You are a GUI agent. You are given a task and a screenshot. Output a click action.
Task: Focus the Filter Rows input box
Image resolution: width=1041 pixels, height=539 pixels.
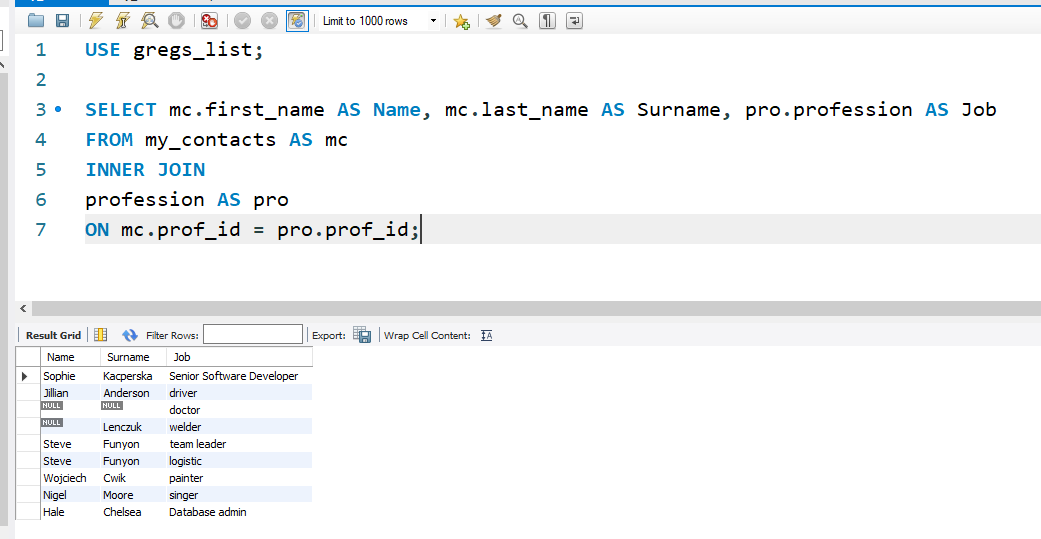point(252,335)
